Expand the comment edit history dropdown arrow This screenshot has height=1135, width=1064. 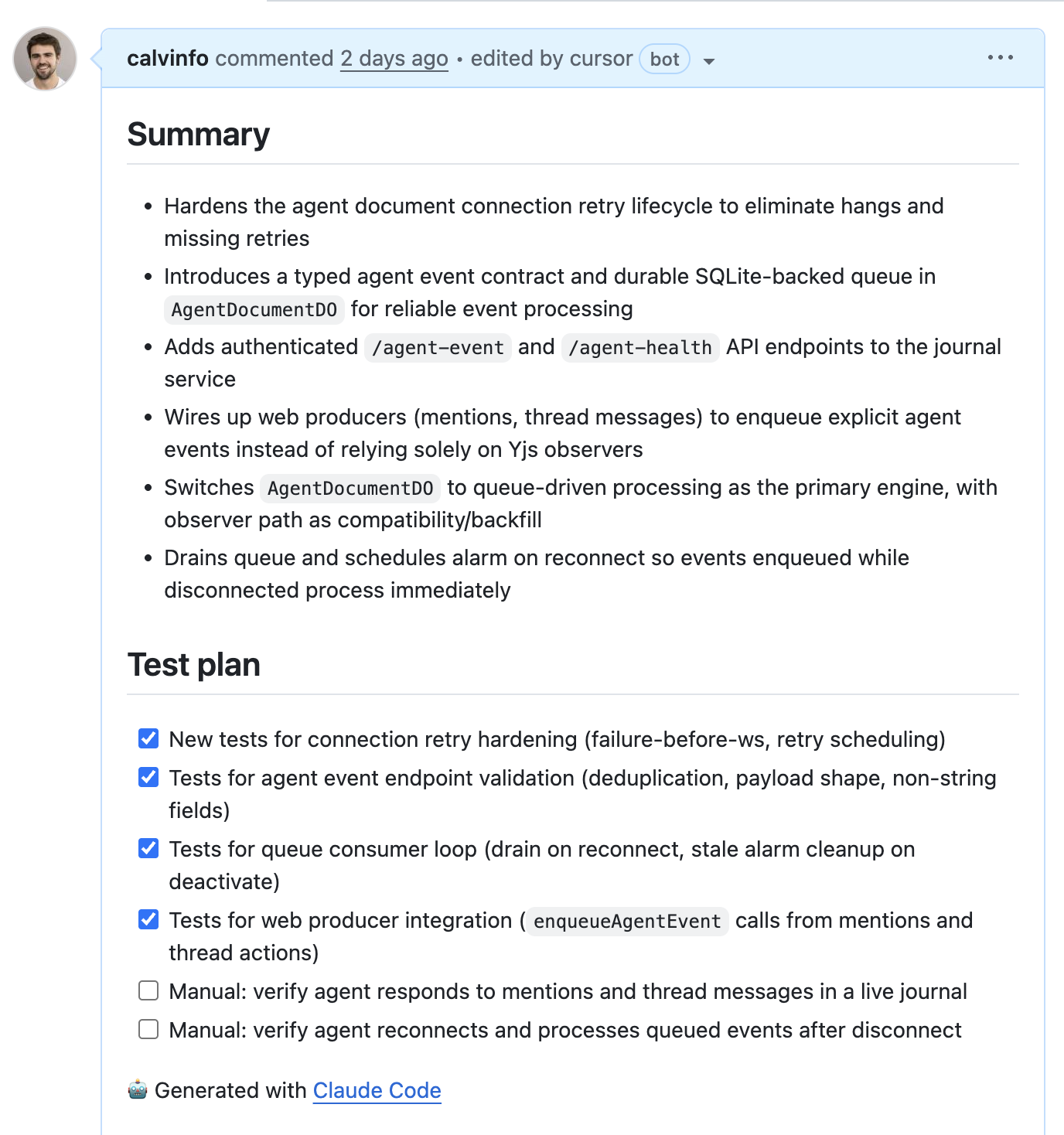coord(709,61)
